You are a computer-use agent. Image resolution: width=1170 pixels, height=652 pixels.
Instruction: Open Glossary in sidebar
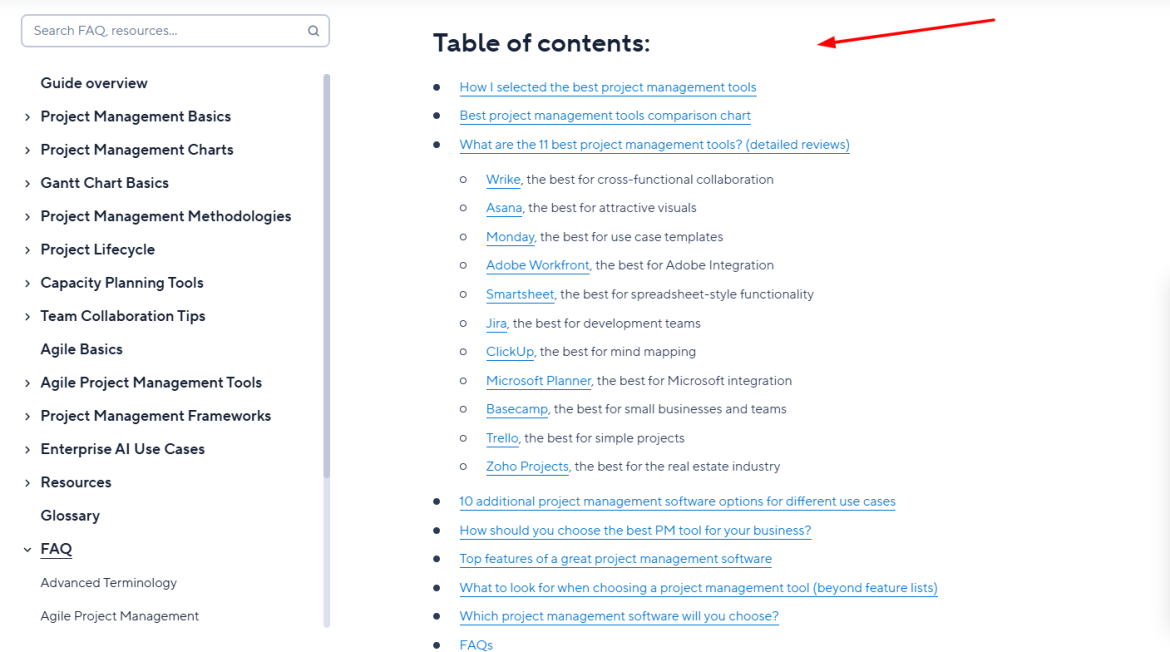69,515
